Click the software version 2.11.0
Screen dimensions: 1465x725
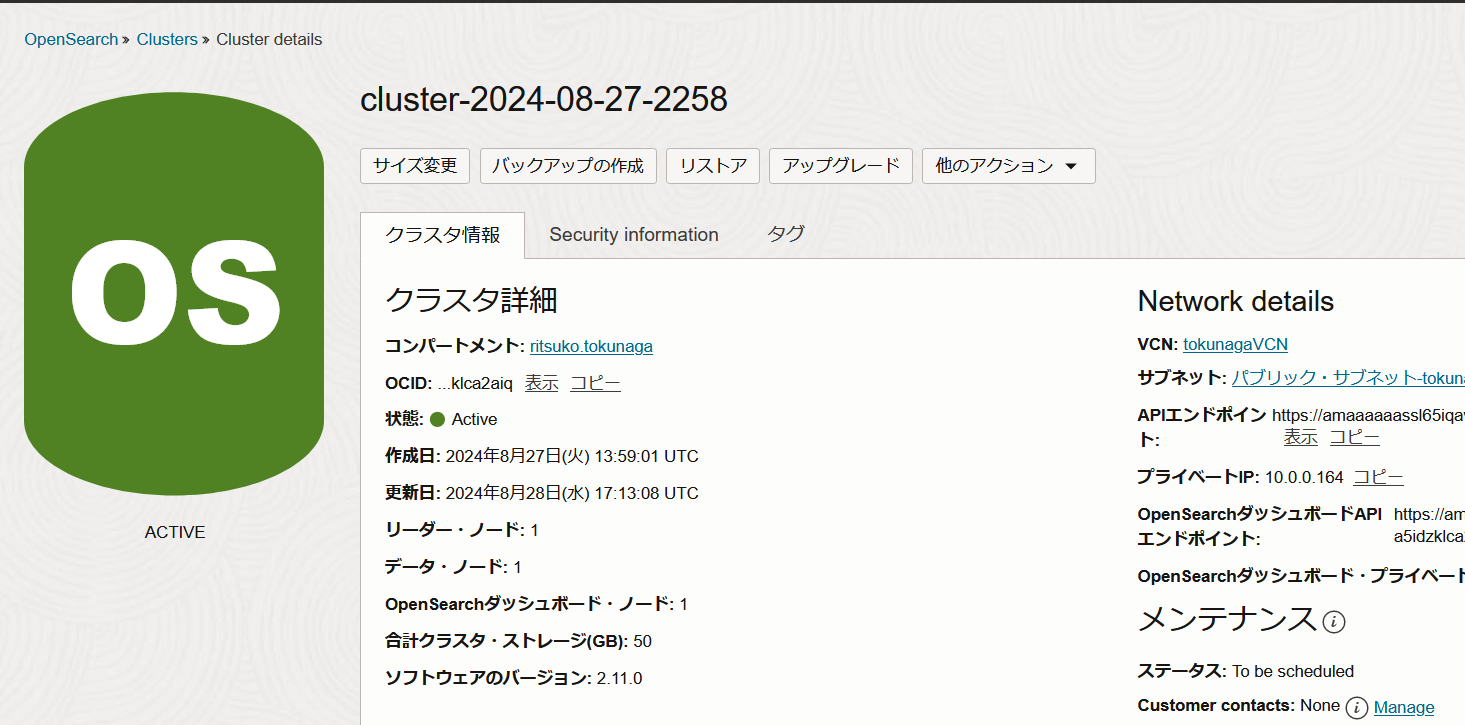(x=619, y=678)
